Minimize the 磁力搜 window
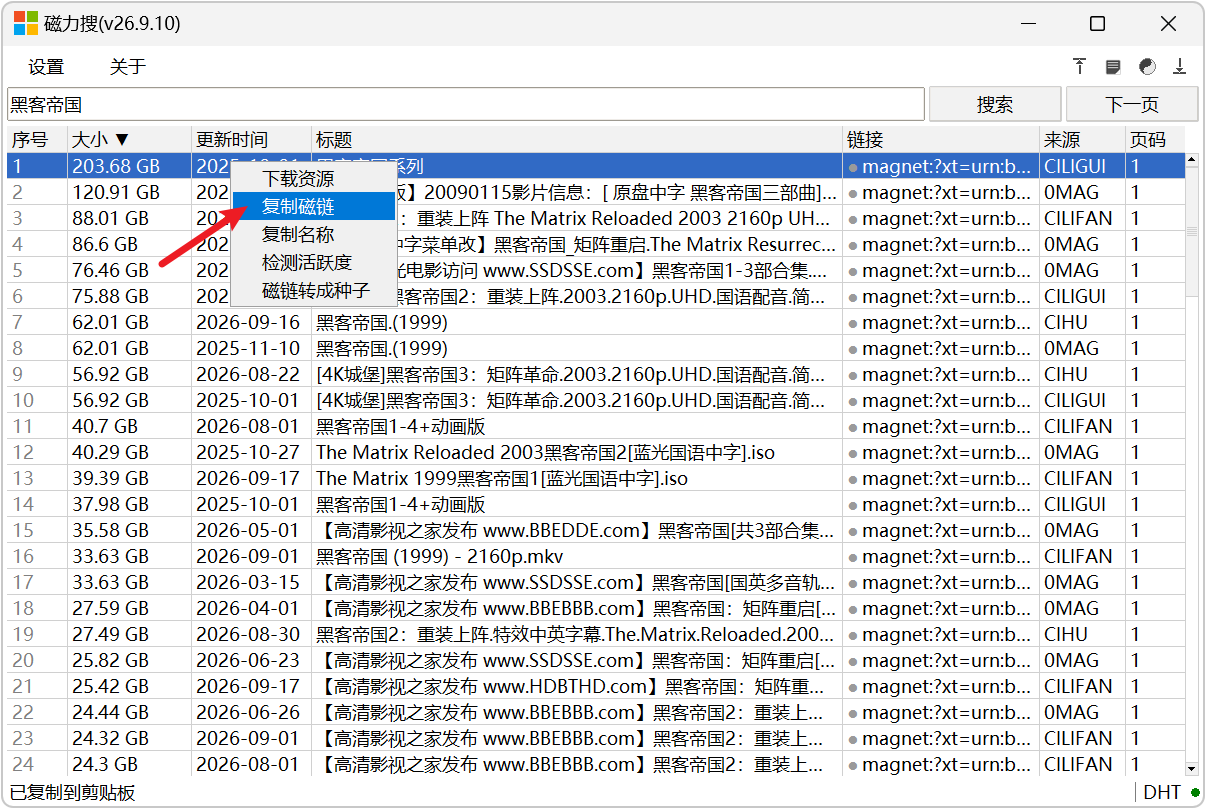Image resolution: width=1207 pixels, height=809 pixels. tap(1027, 24)
